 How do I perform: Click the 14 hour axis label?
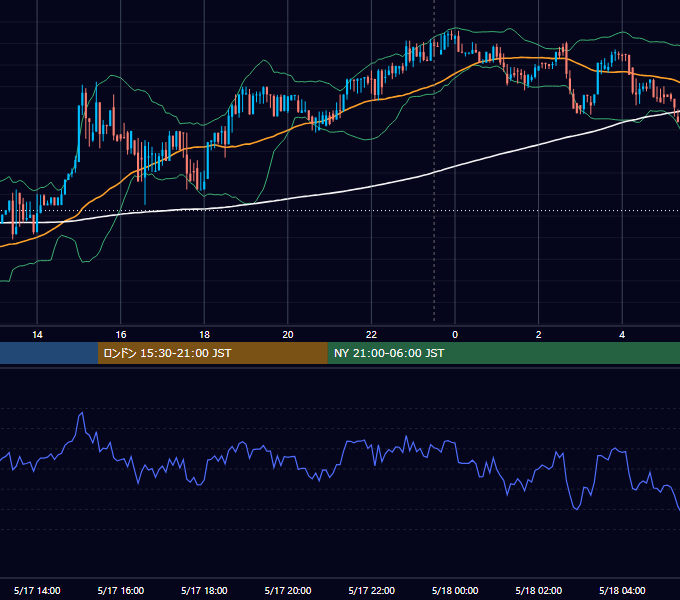click(x=37, y=335)
